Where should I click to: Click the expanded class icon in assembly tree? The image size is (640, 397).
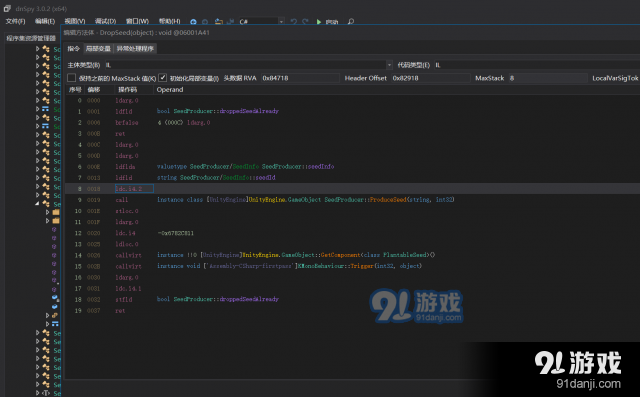(46, 204)
